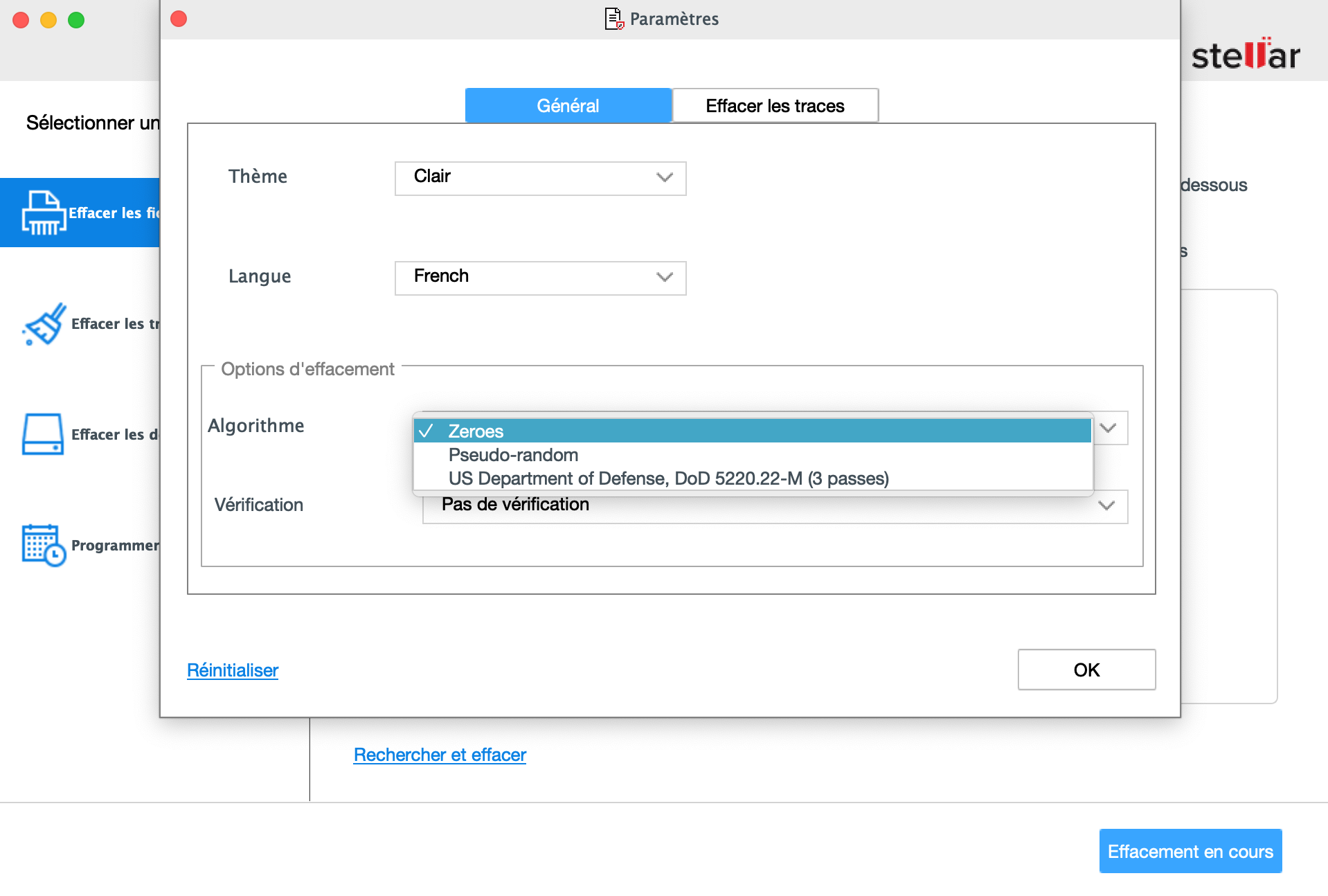Click the file shredder icon in sidebar
Image resolution: width=1328 pixels, height=896 pixels.
pyautogui.click(x=44, y=213)
